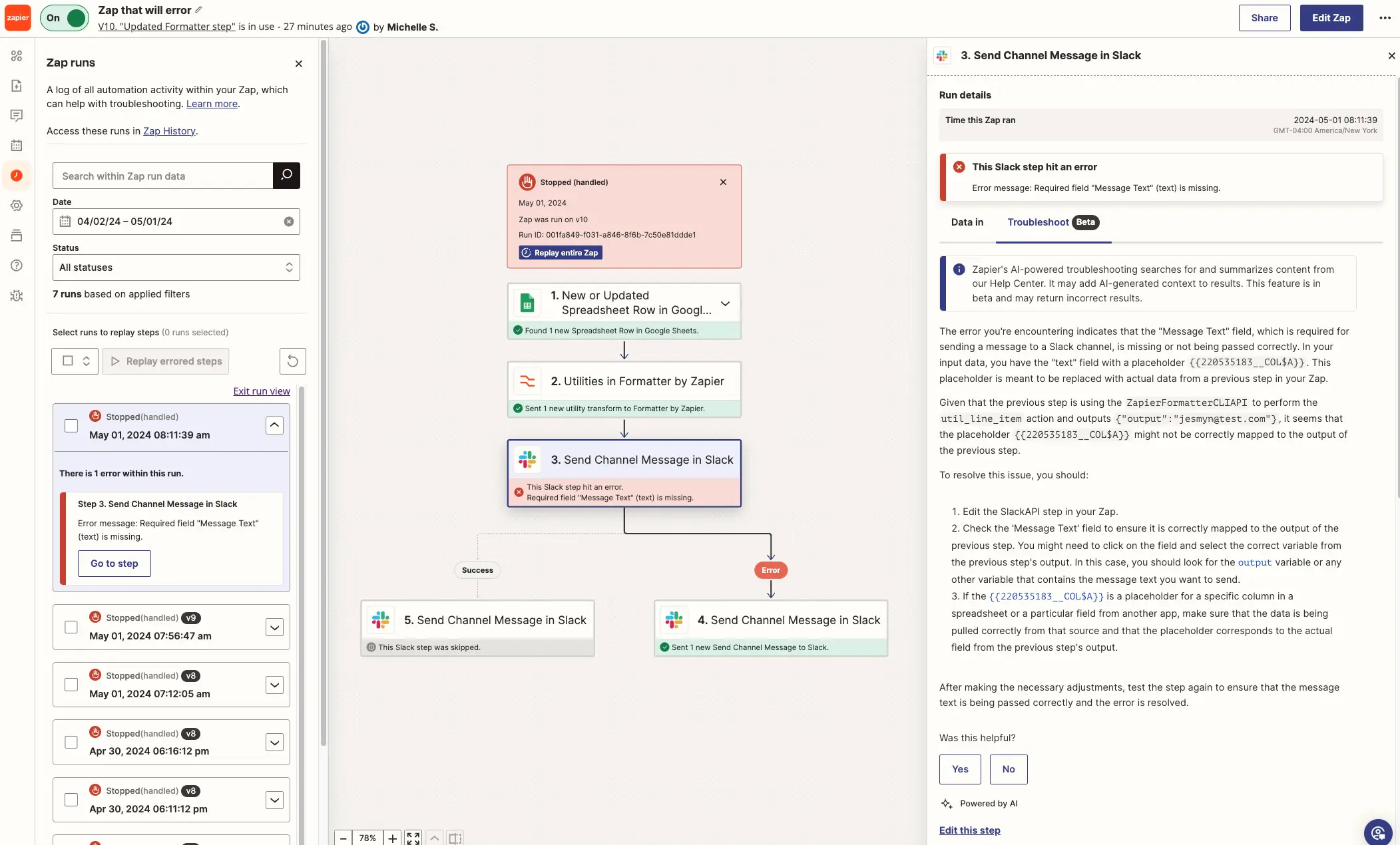1400x845 pixels.
Task: Open the Zap History link
Action: click(170, 130)
